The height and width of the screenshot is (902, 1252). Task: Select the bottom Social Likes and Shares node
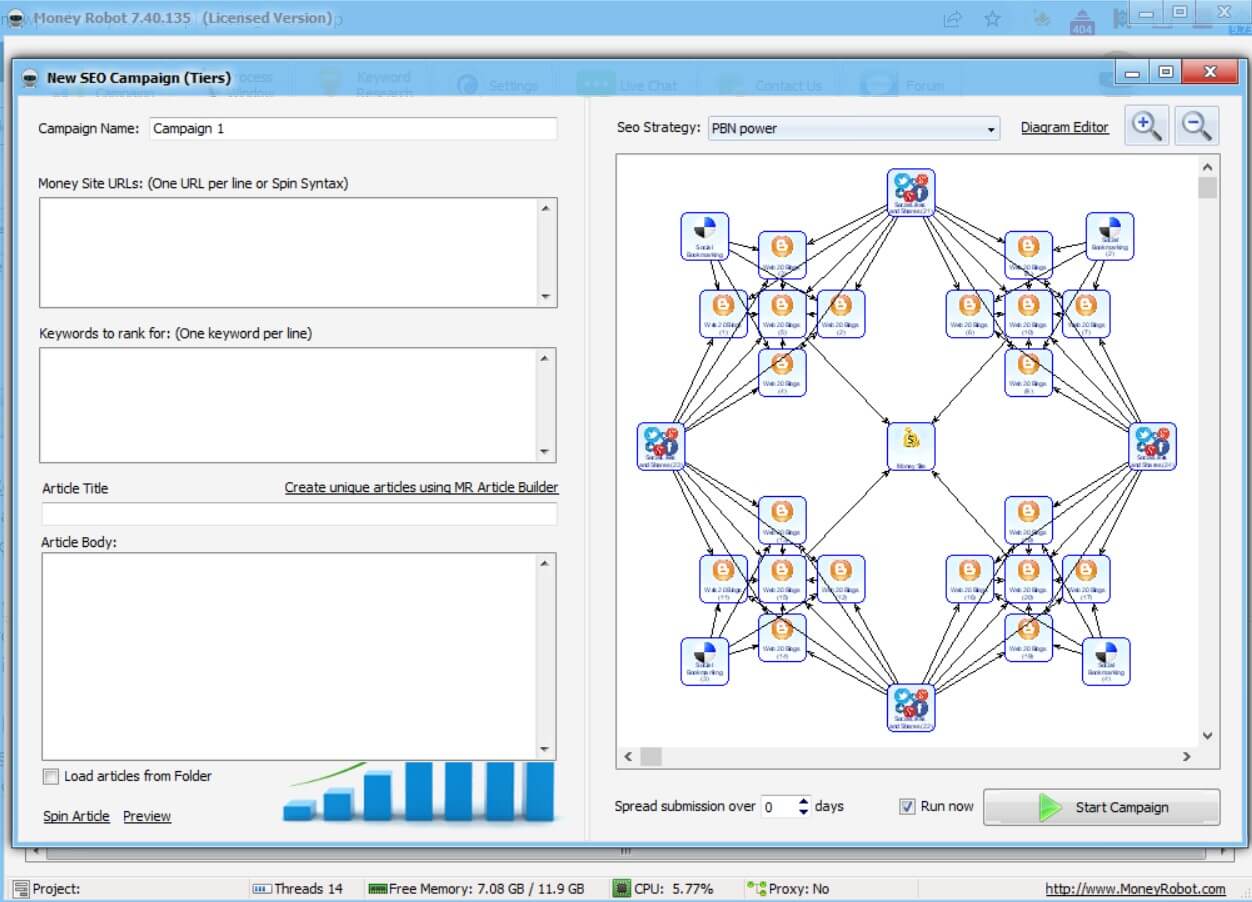[x=911, y=708]
